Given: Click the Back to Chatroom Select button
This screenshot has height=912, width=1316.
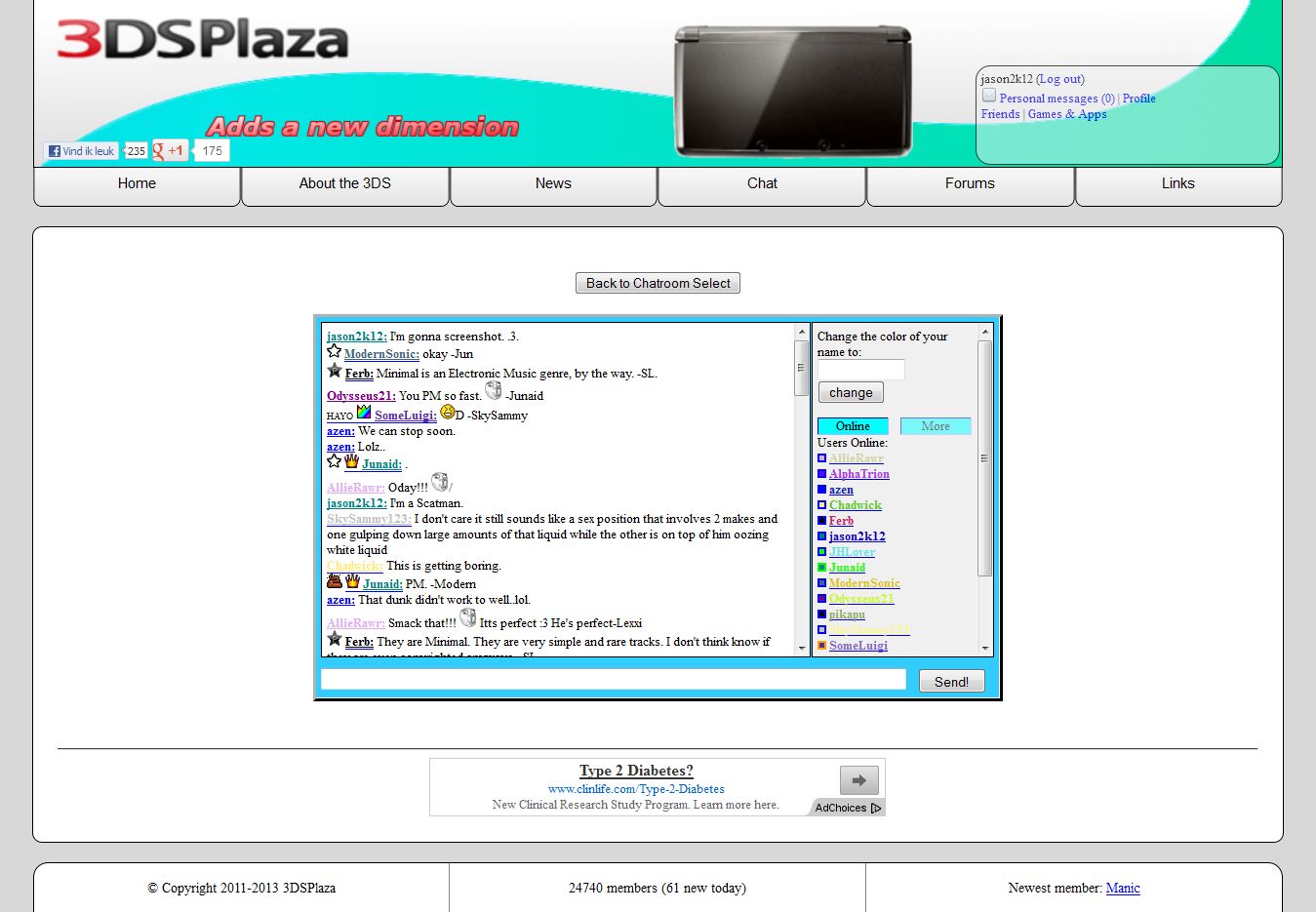Looking at the screenshot, I should (658, 283).
